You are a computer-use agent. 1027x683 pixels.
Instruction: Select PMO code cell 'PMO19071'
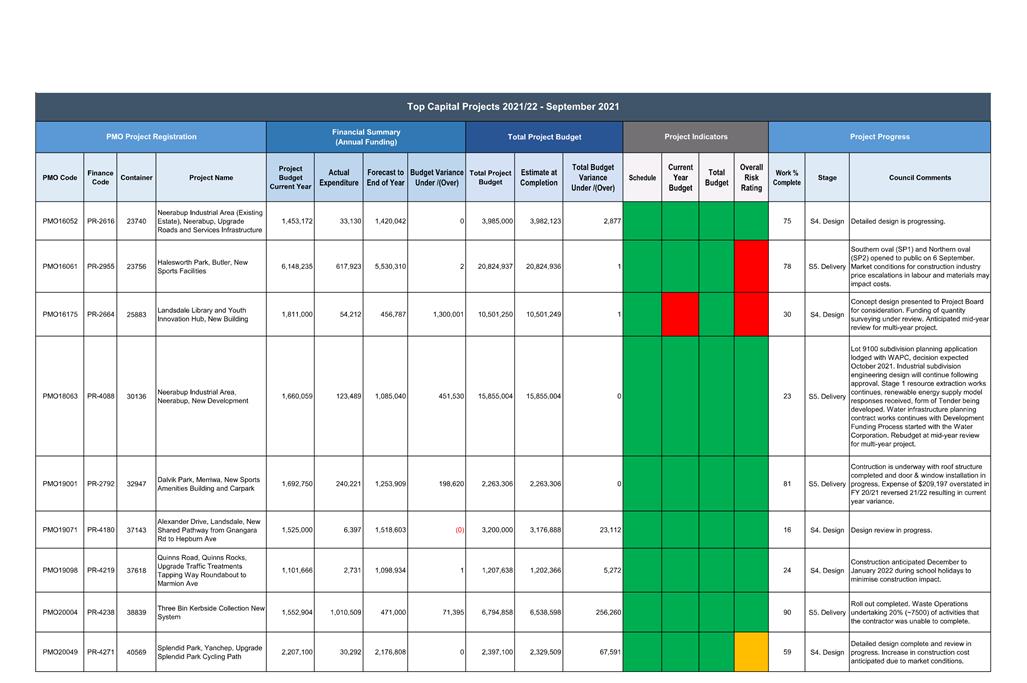[60, 530]
